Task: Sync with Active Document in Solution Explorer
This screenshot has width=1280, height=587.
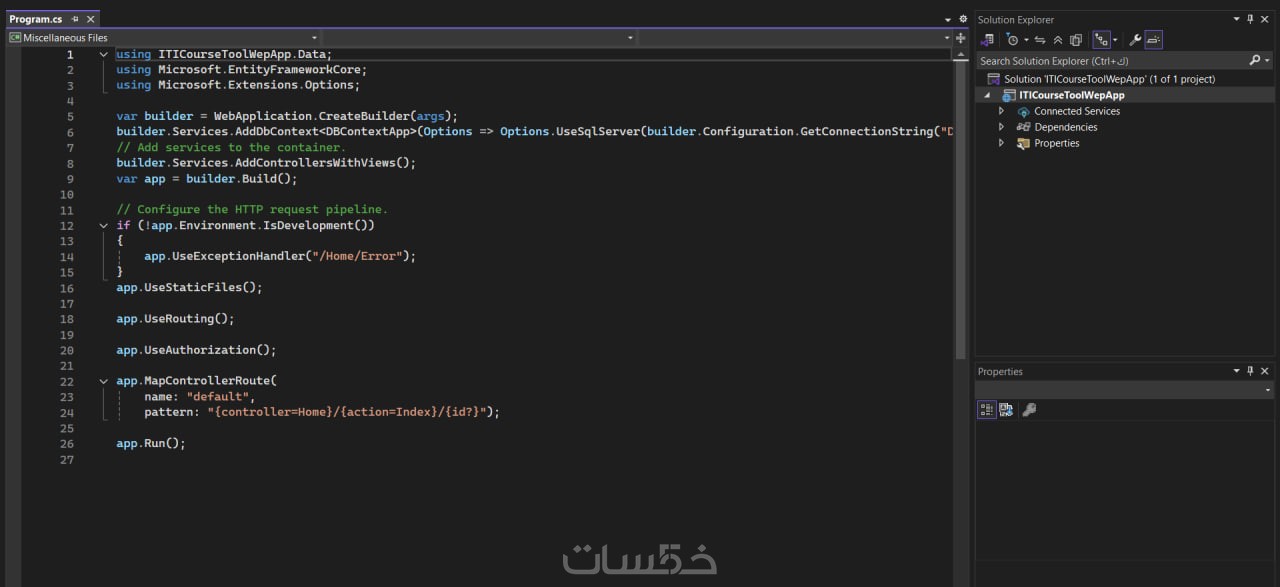Action: point(1040,40)
